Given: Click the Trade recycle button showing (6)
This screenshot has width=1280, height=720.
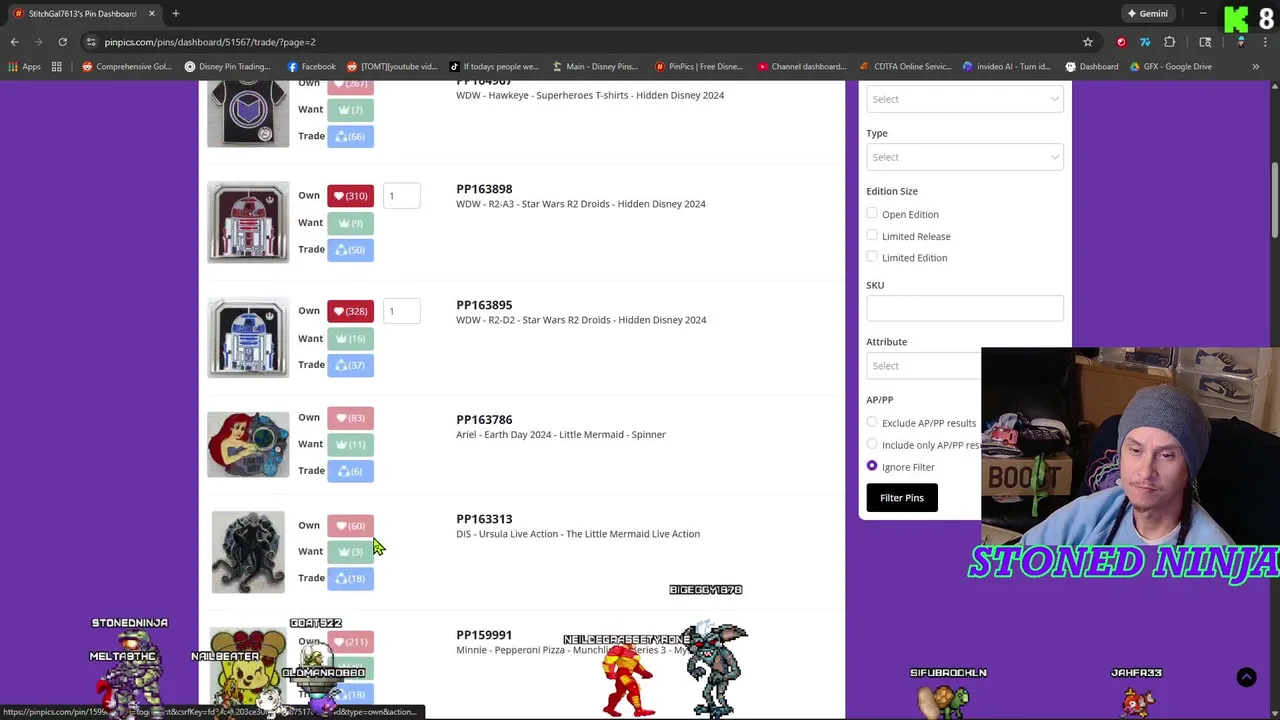Looking at the screenshot, I should [350, 471].
